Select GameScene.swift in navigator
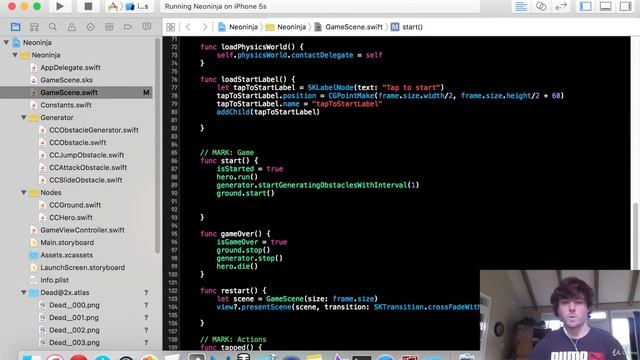This screenshot has width=640, height=360. (x=76, y=93)
